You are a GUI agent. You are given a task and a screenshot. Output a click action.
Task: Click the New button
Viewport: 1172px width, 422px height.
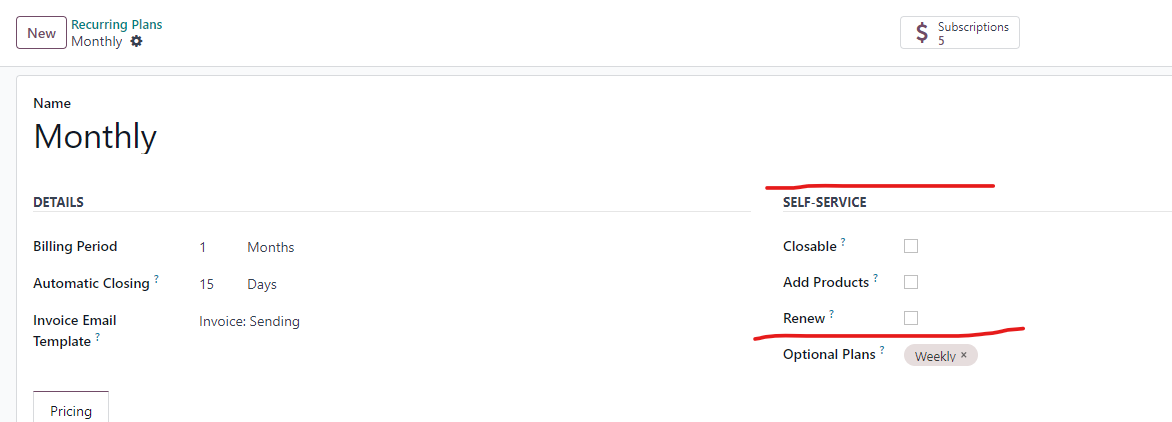(x=42, y=33)
